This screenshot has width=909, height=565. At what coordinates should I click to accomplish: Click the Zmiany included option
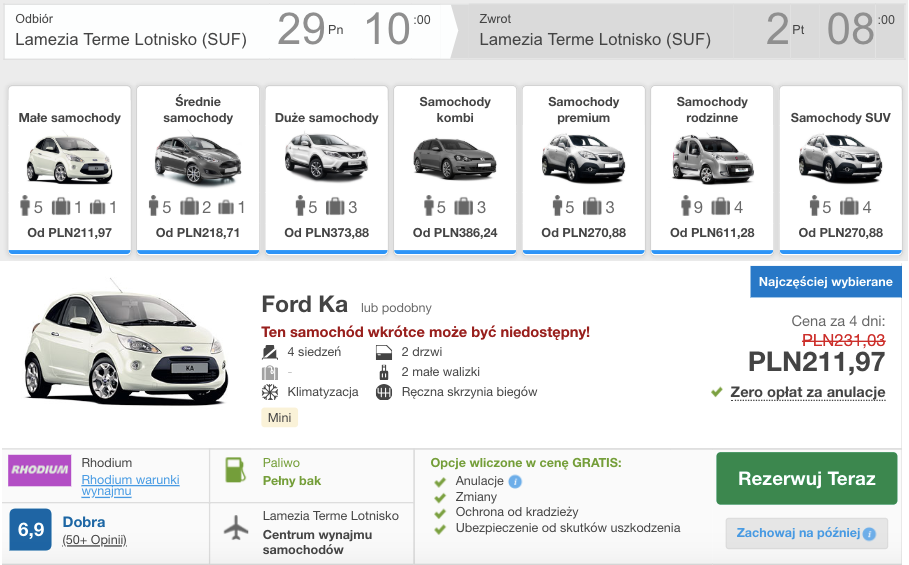coord(476,497)
